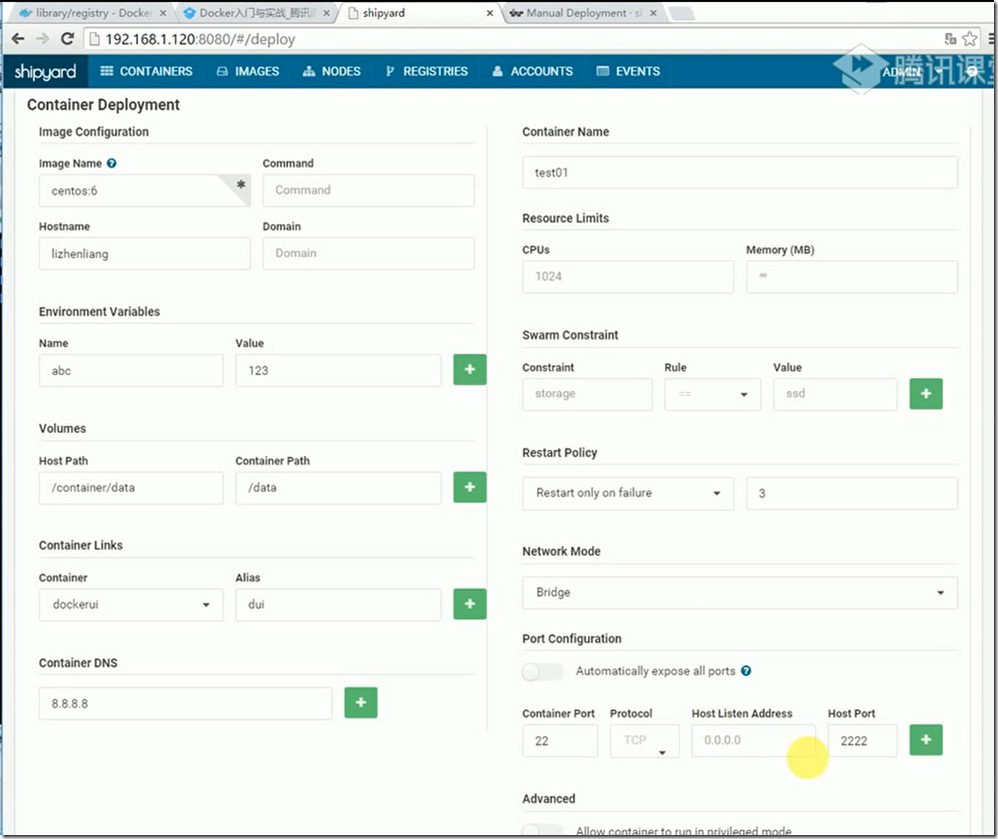Click the Host Path field

coord(131,488)
